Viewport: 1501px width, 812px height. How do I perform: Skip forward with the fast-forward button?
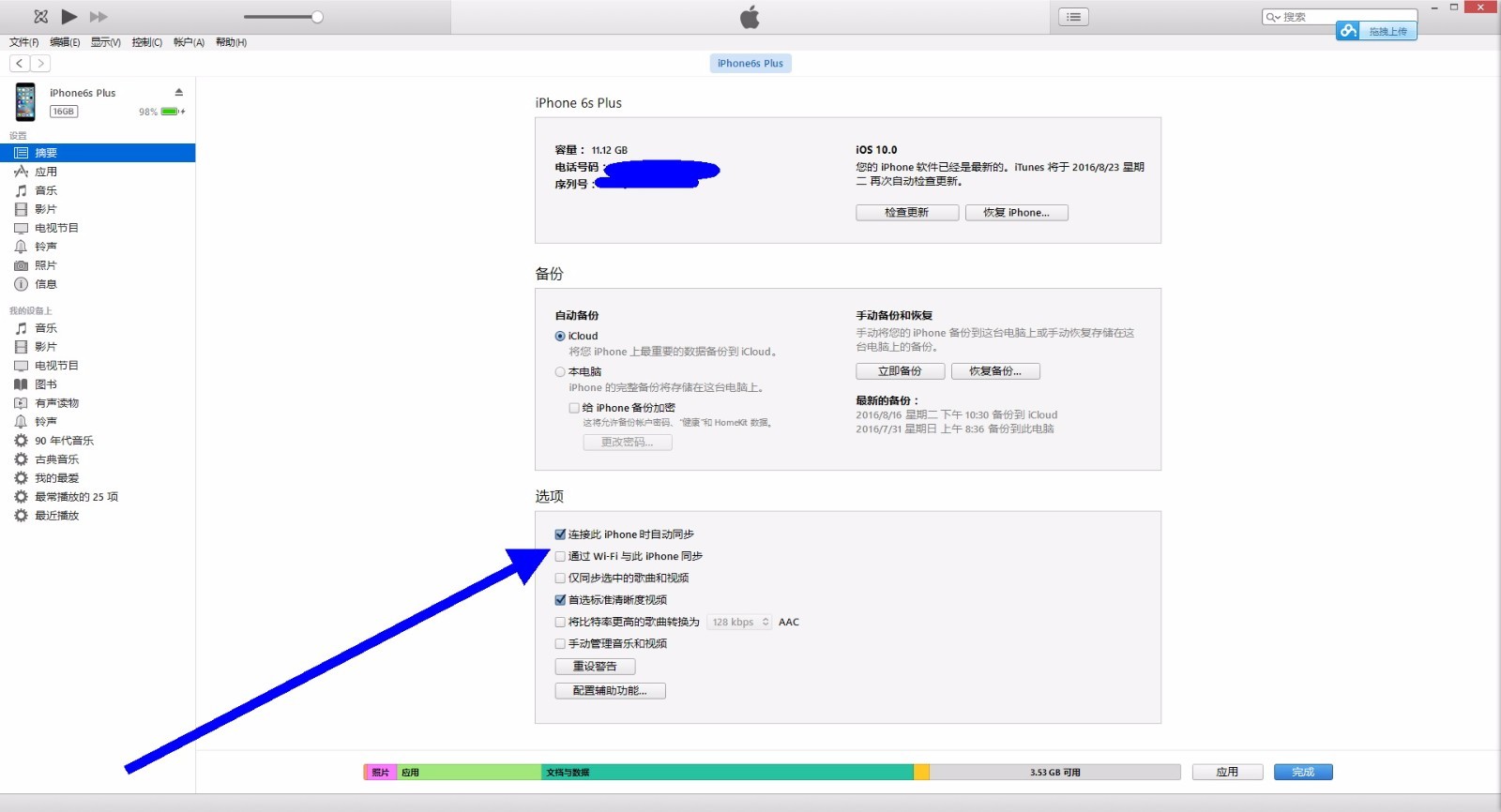pos(99,16)
